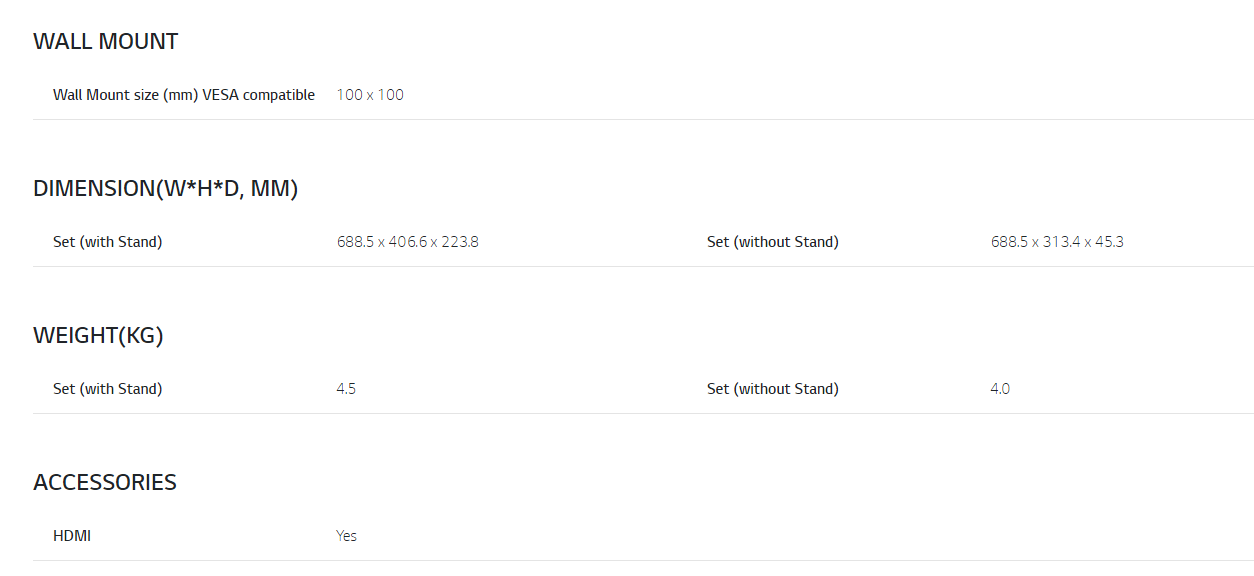This screenshot has width=1254, height=576.
Task: Click the ACCESSORIES section heading
Action: pos(105,483)
